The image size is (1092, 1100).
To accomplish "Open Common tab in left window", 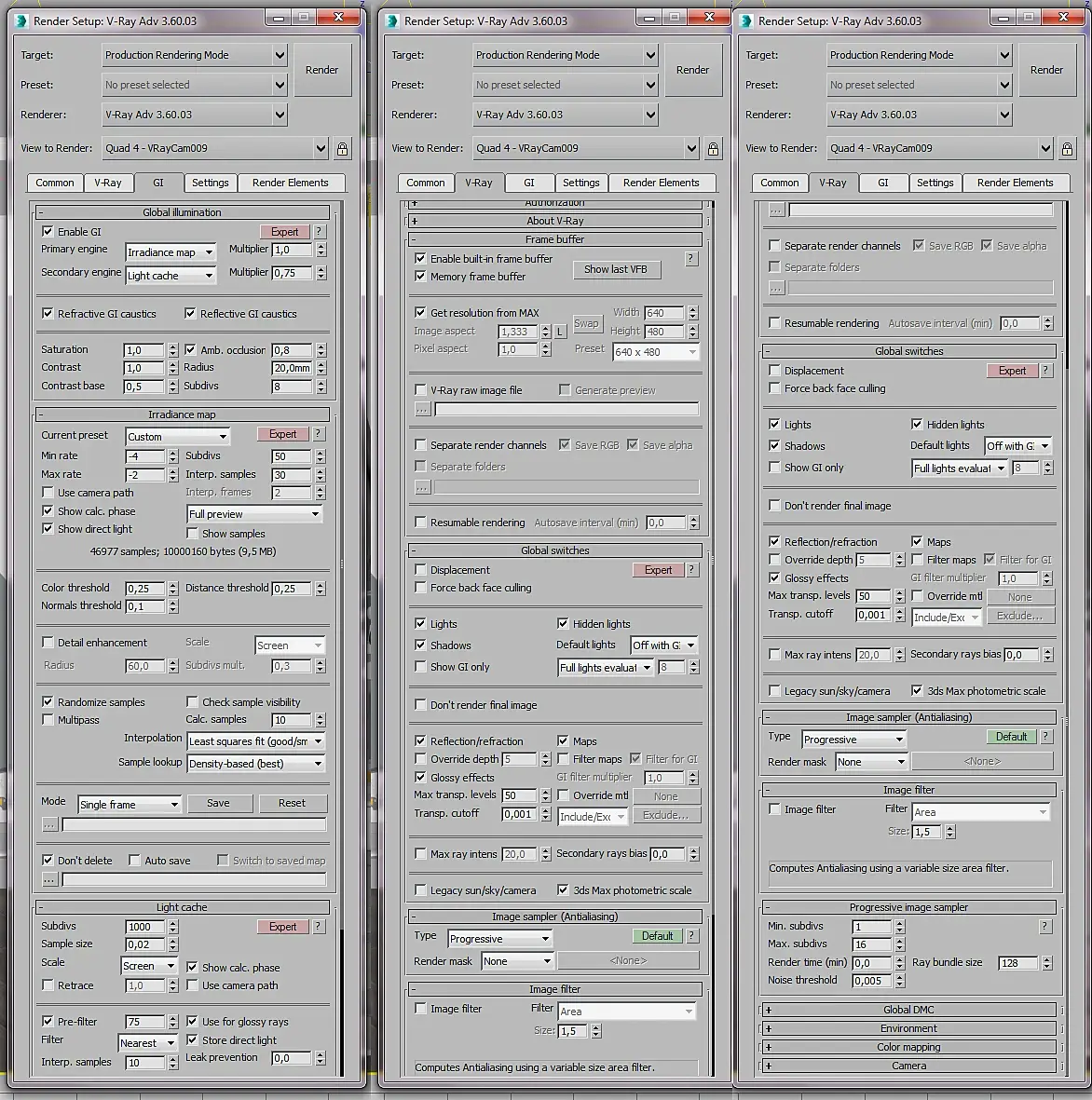I will click(55, 183).
